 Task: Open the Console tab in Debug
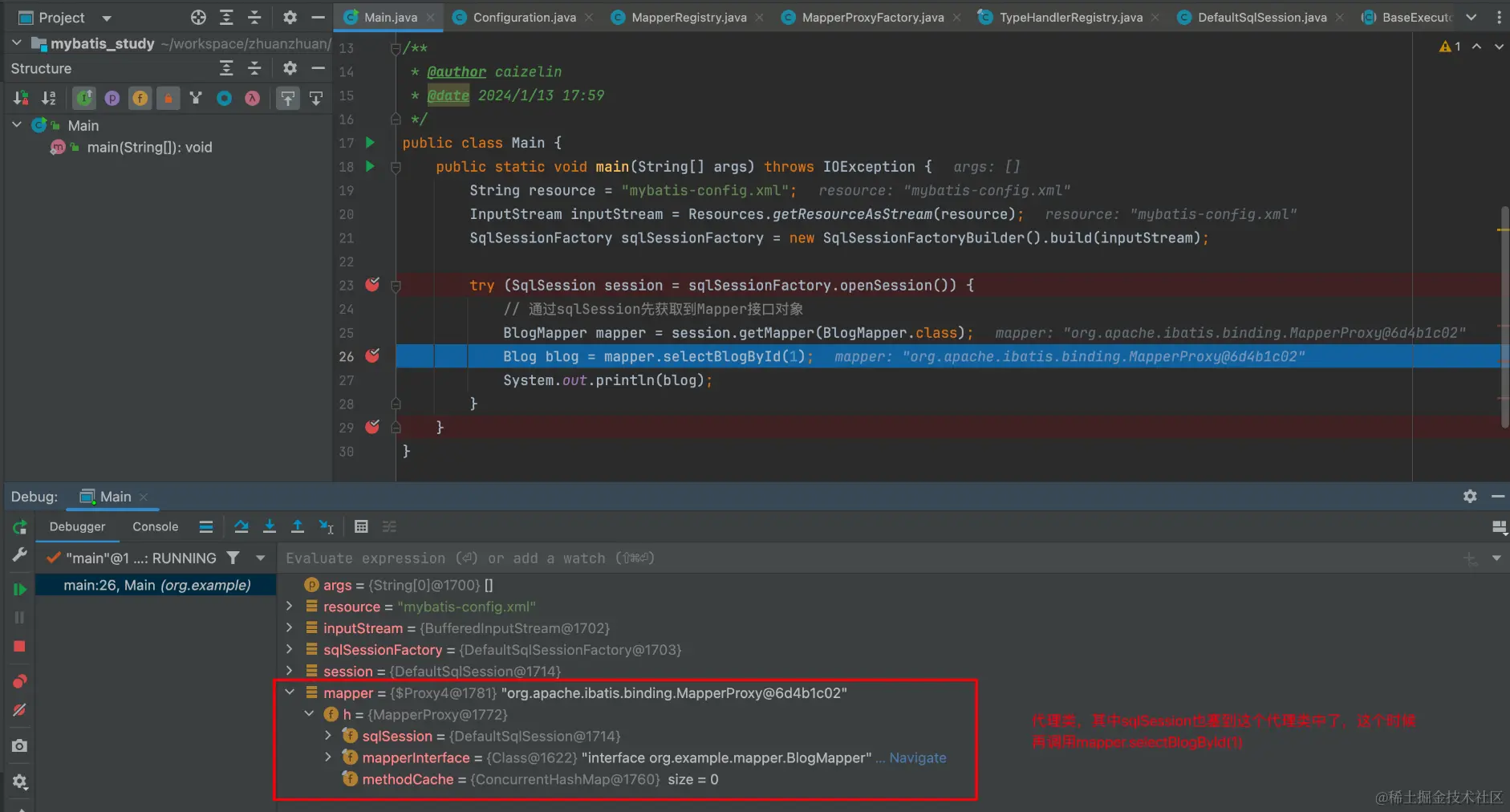coord(155,526)
